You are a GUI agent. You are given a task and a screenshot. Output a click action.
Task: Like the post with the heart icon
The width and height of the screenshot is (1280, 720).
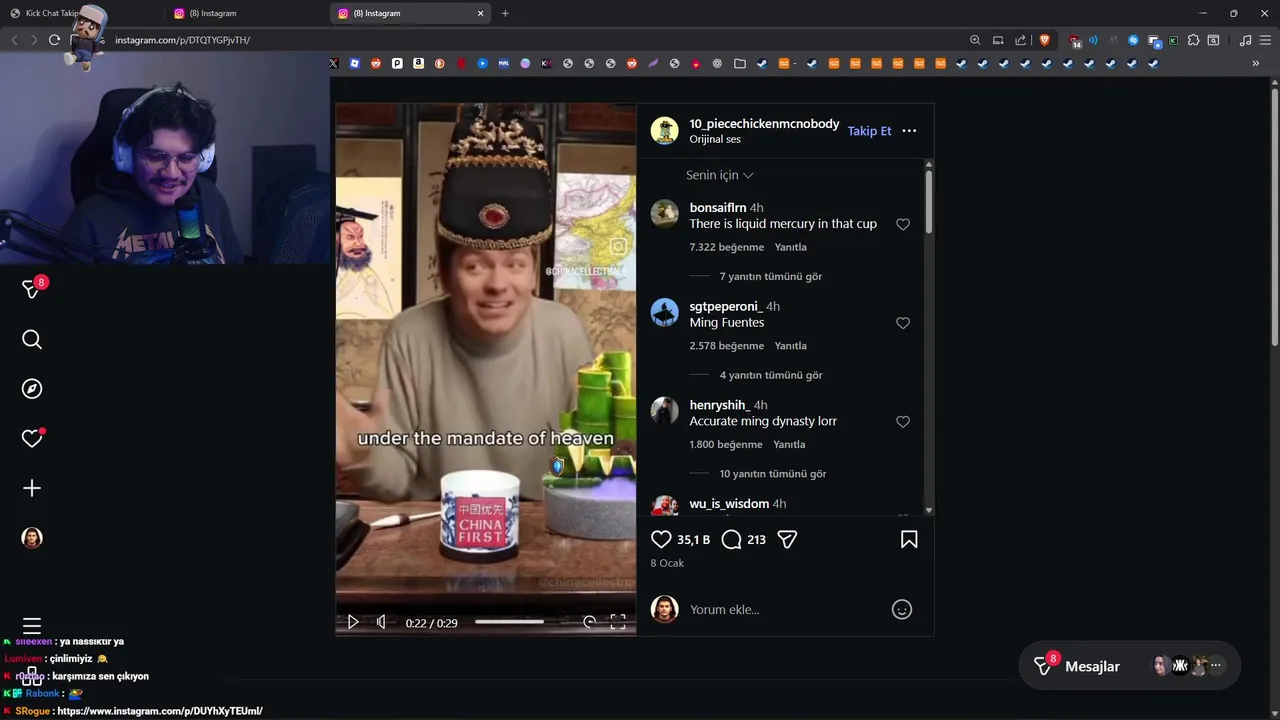661,539
